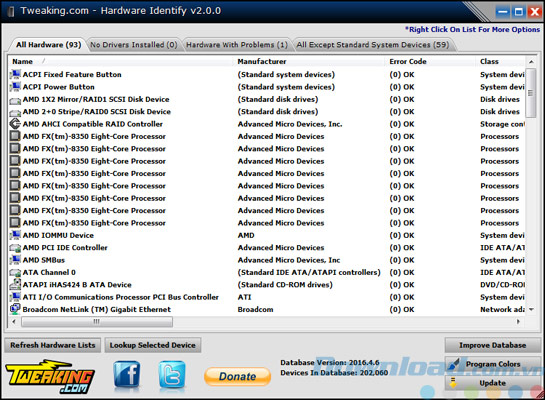Click the yellow Donate button

click(237, 376)
